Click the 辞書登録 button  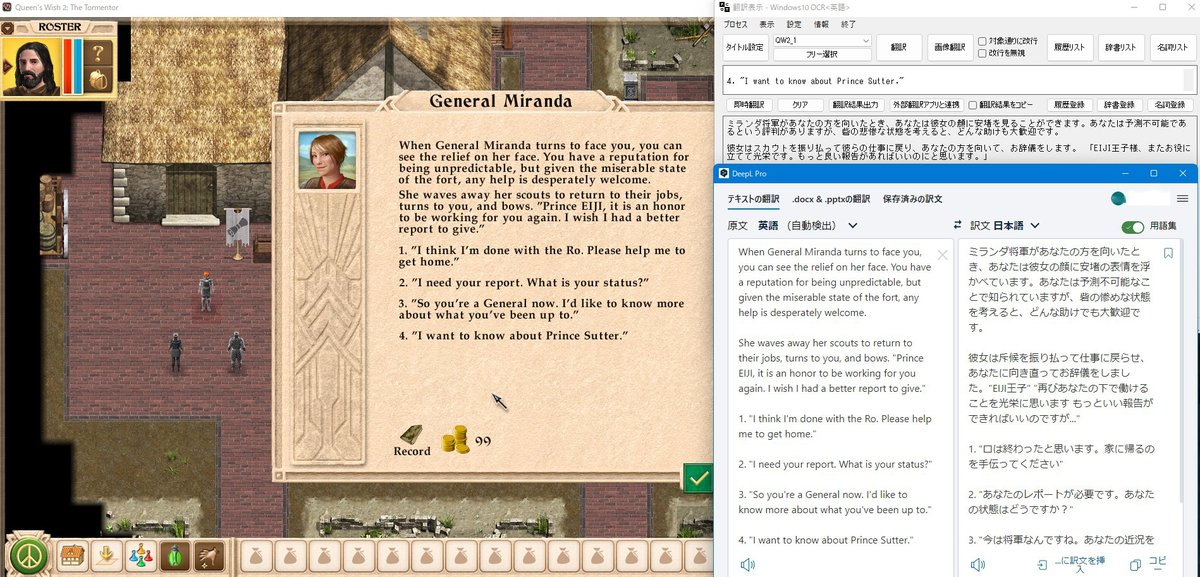(x=1119, y=104)
